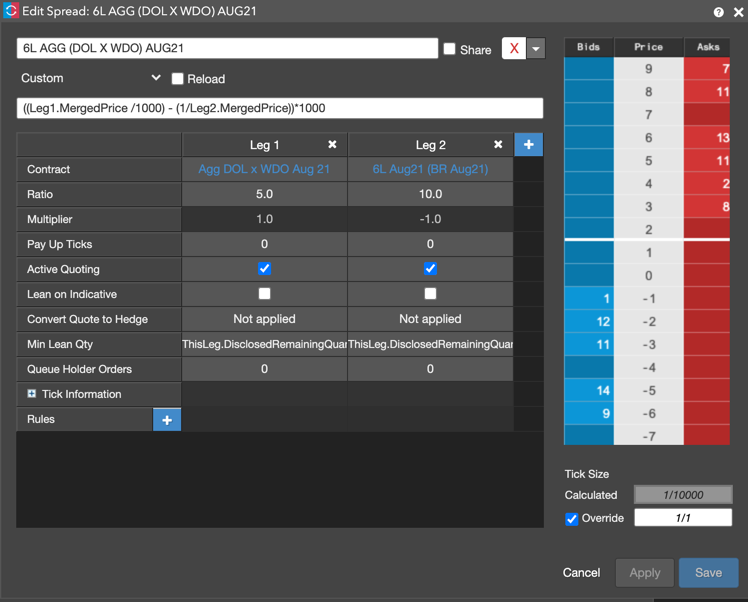Open Agg DOL x WDO Aug 21 contract
Image resolution: width=748 pixels, height=602 pixels.
click(264, 170)
